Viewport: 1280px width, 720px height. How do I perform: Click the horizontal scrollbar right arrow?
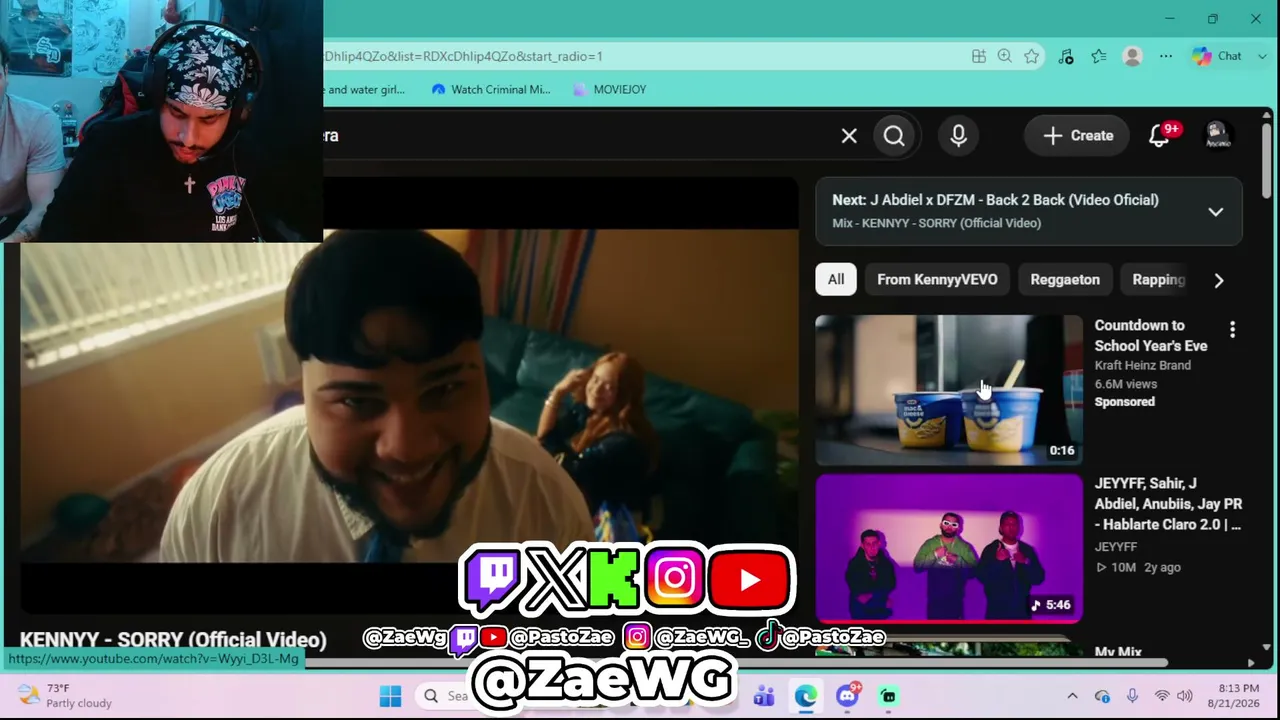click(1251, 662)
